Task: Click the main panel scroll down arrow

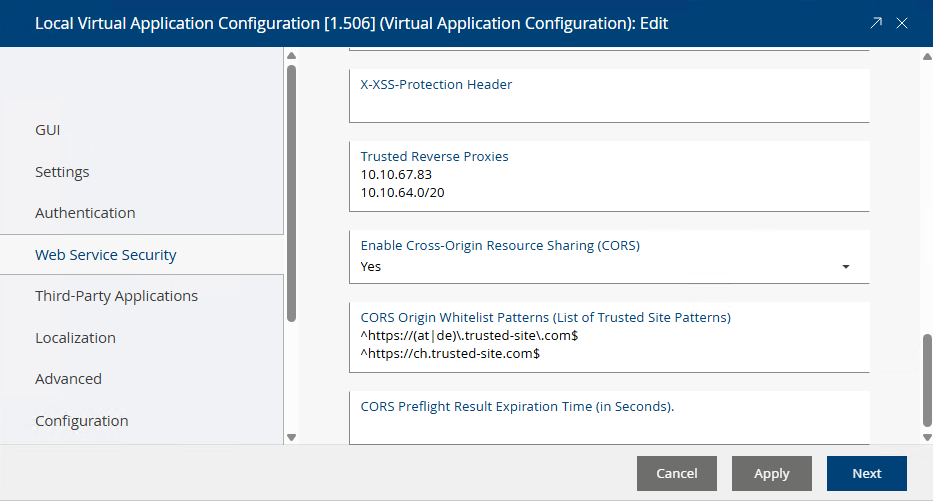Action: pos(926,437)
